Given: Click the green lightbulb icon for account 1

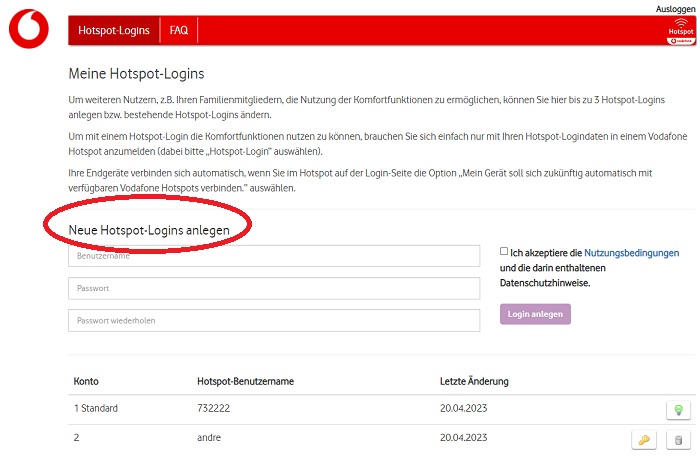Looking at the screenshot, I should [x=678, y=410].
